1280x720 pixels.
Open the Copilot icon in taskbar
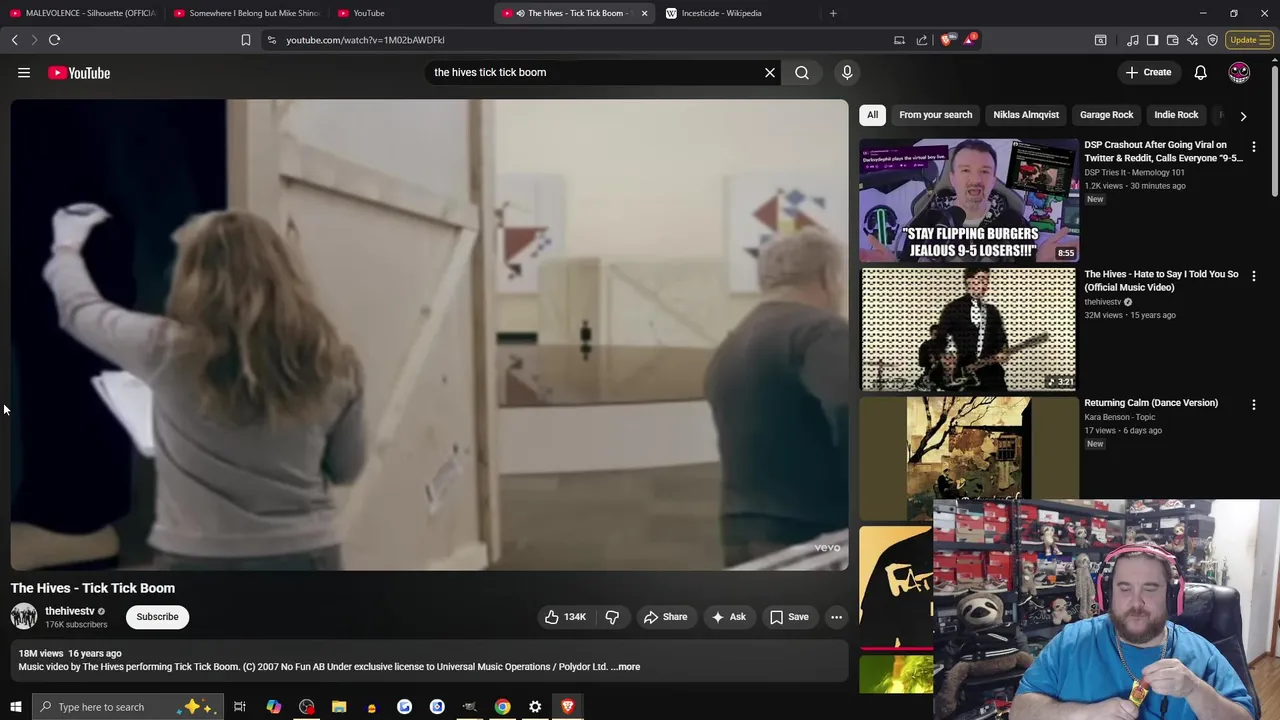pyautogui.click(x=274, y=707)
